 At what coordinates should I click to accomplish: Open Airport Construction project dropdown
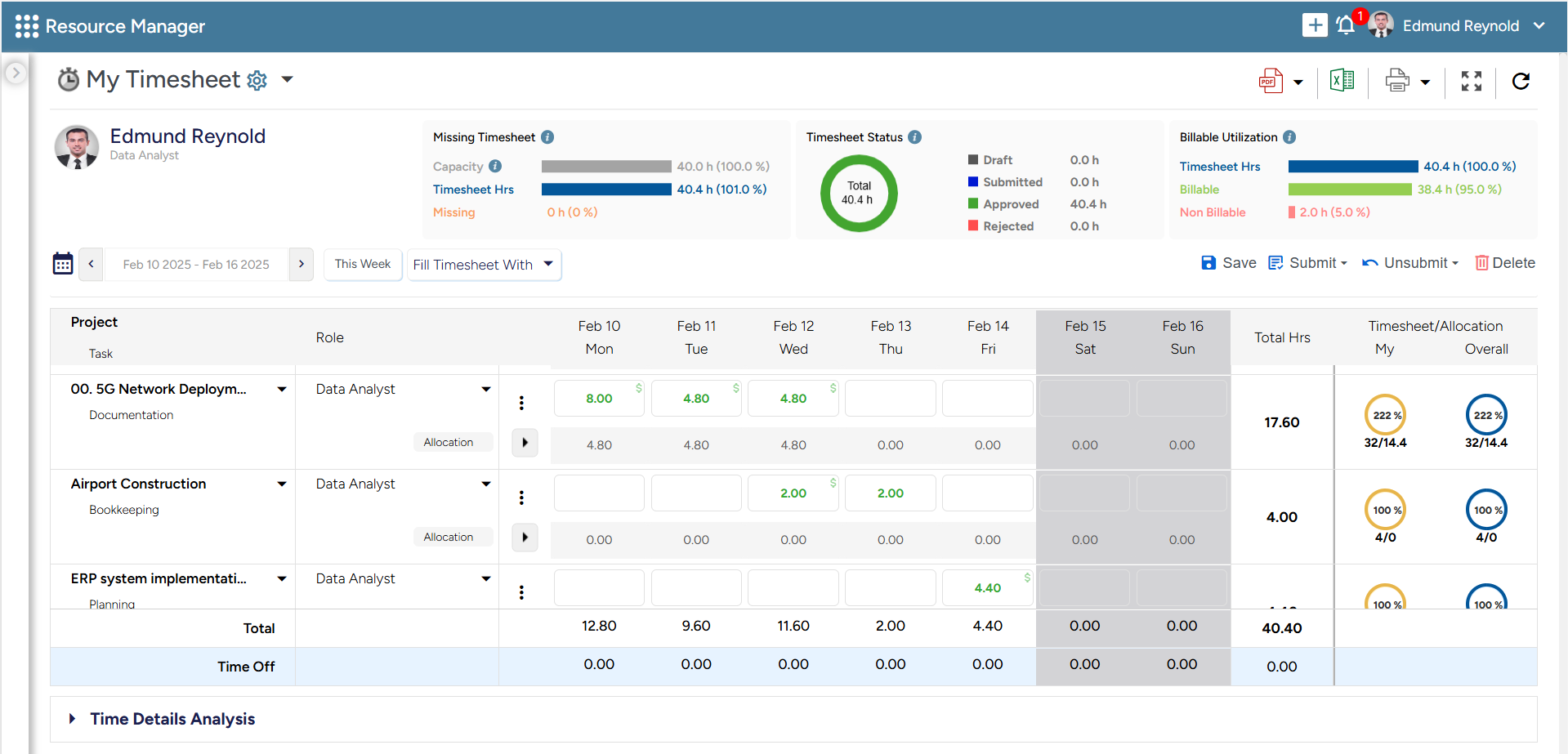click(282, 484)
